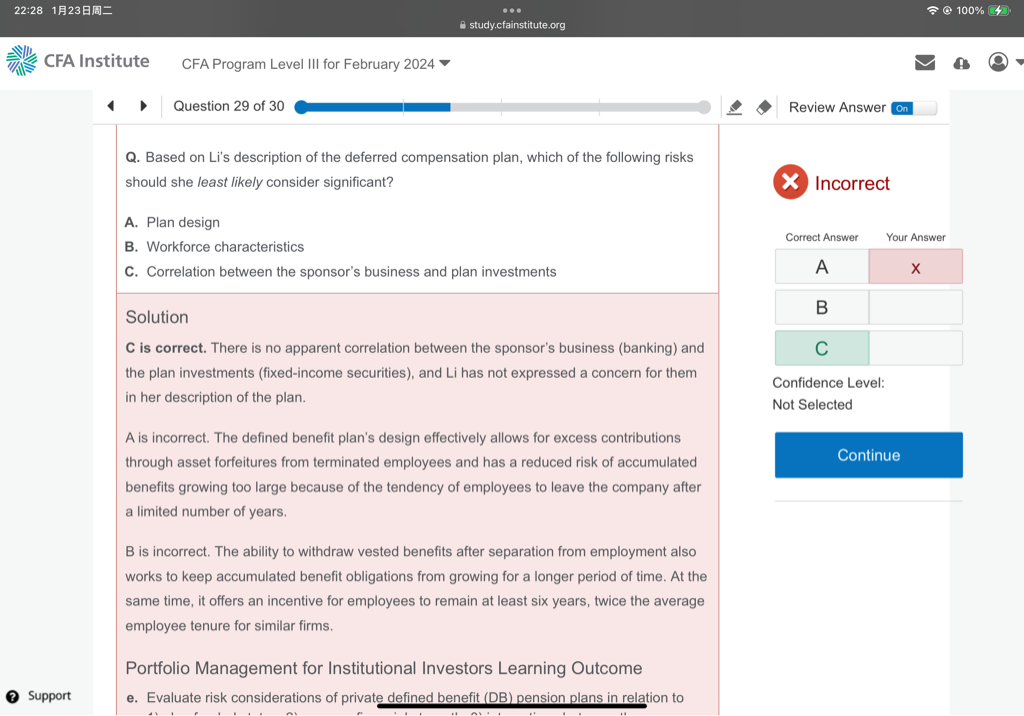Select the eraser tool
The height and width of the screenshot is (716, 1024).
pos(764,107)
